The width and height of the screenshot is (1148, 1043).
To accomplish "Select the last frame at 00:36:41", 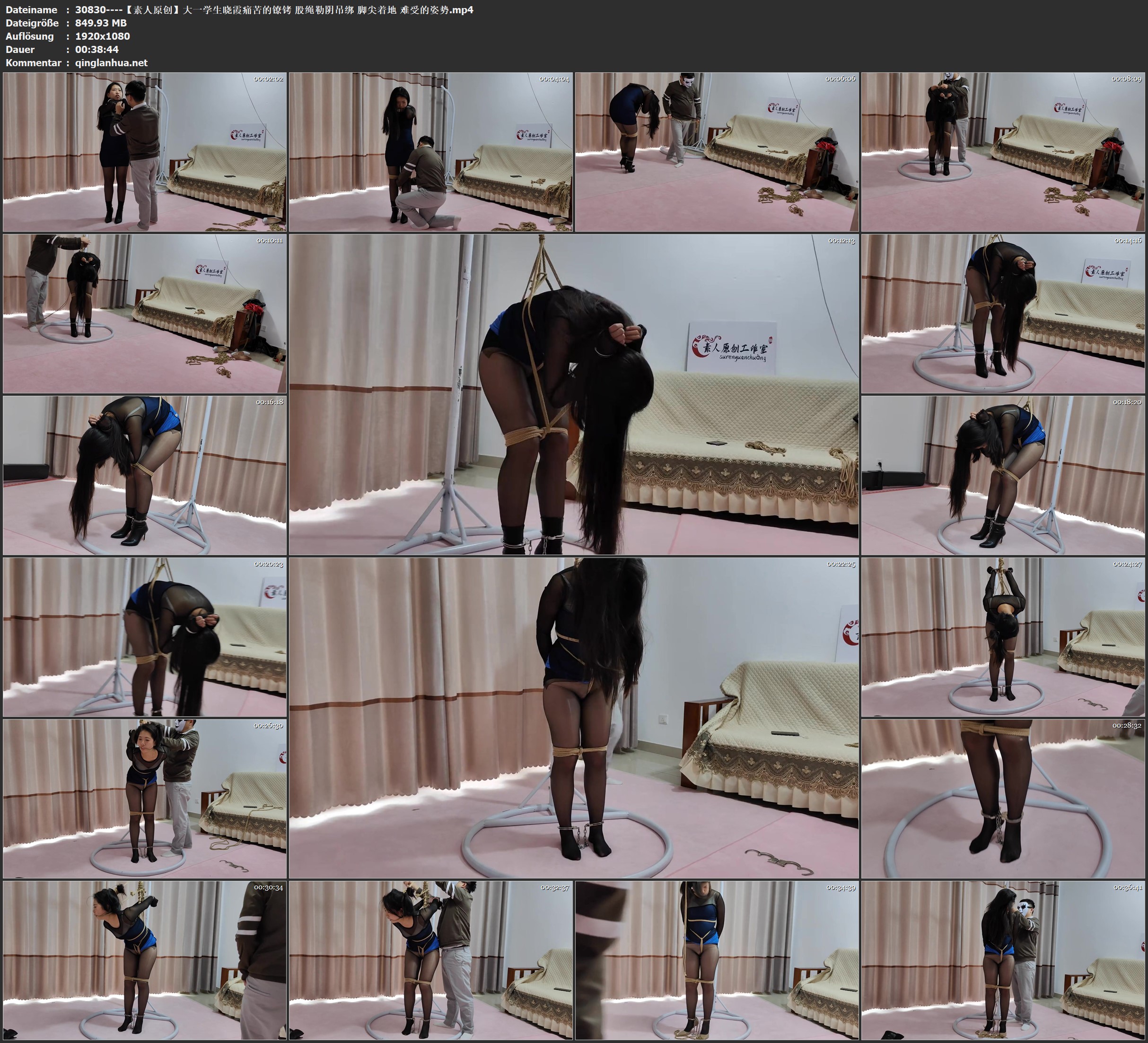I will 1003,960.
